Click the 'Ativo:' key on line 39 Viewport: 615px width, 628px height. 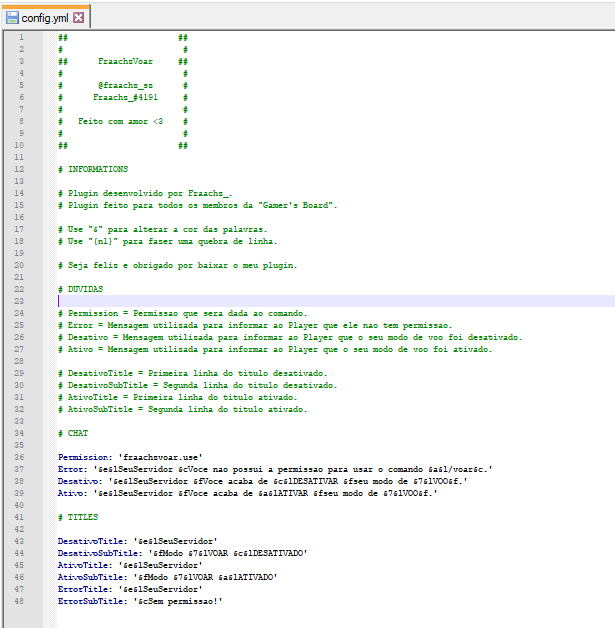click(73, 493)
